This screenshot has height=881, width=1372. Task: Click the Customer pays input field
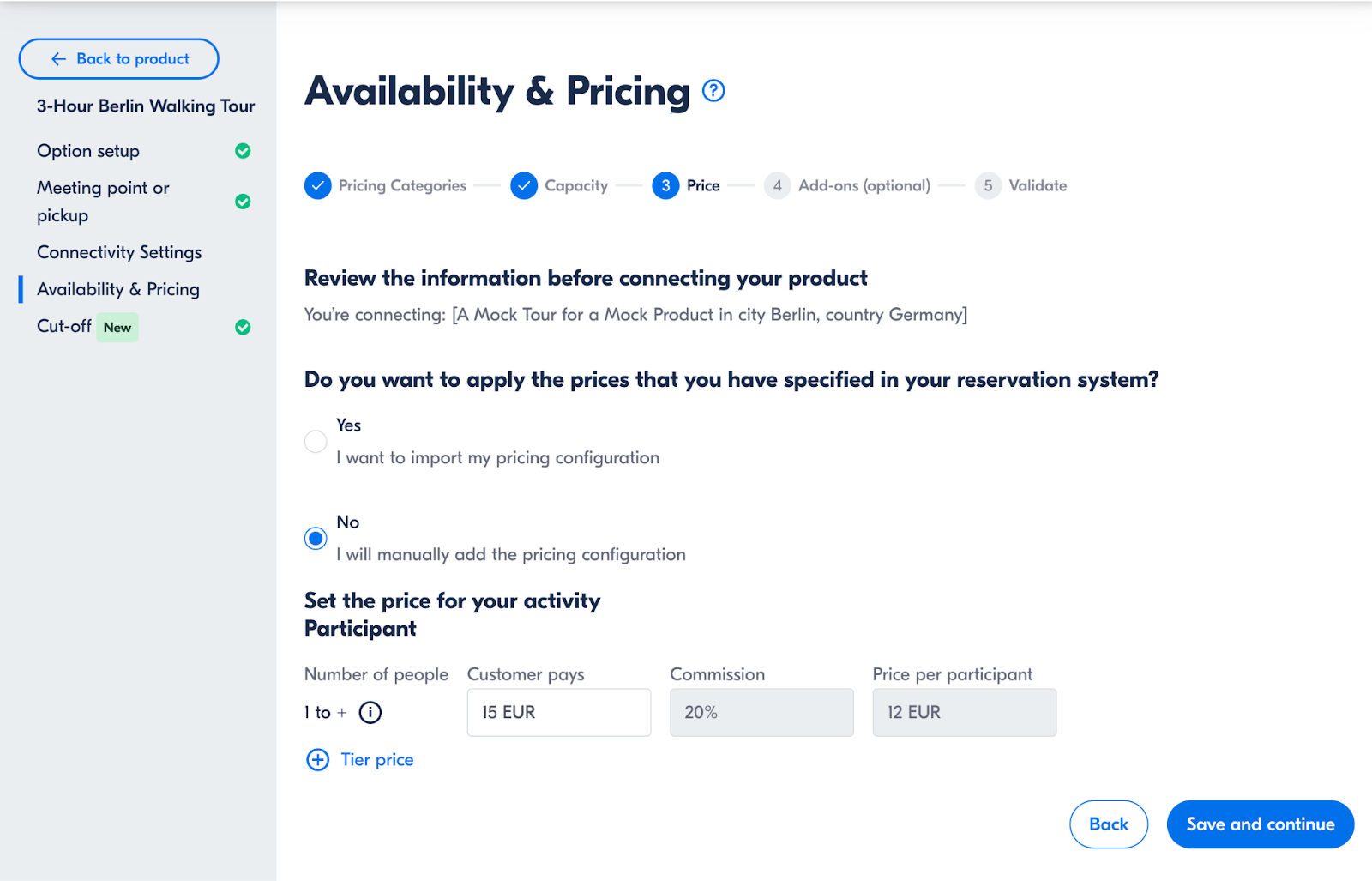[559, 712]
